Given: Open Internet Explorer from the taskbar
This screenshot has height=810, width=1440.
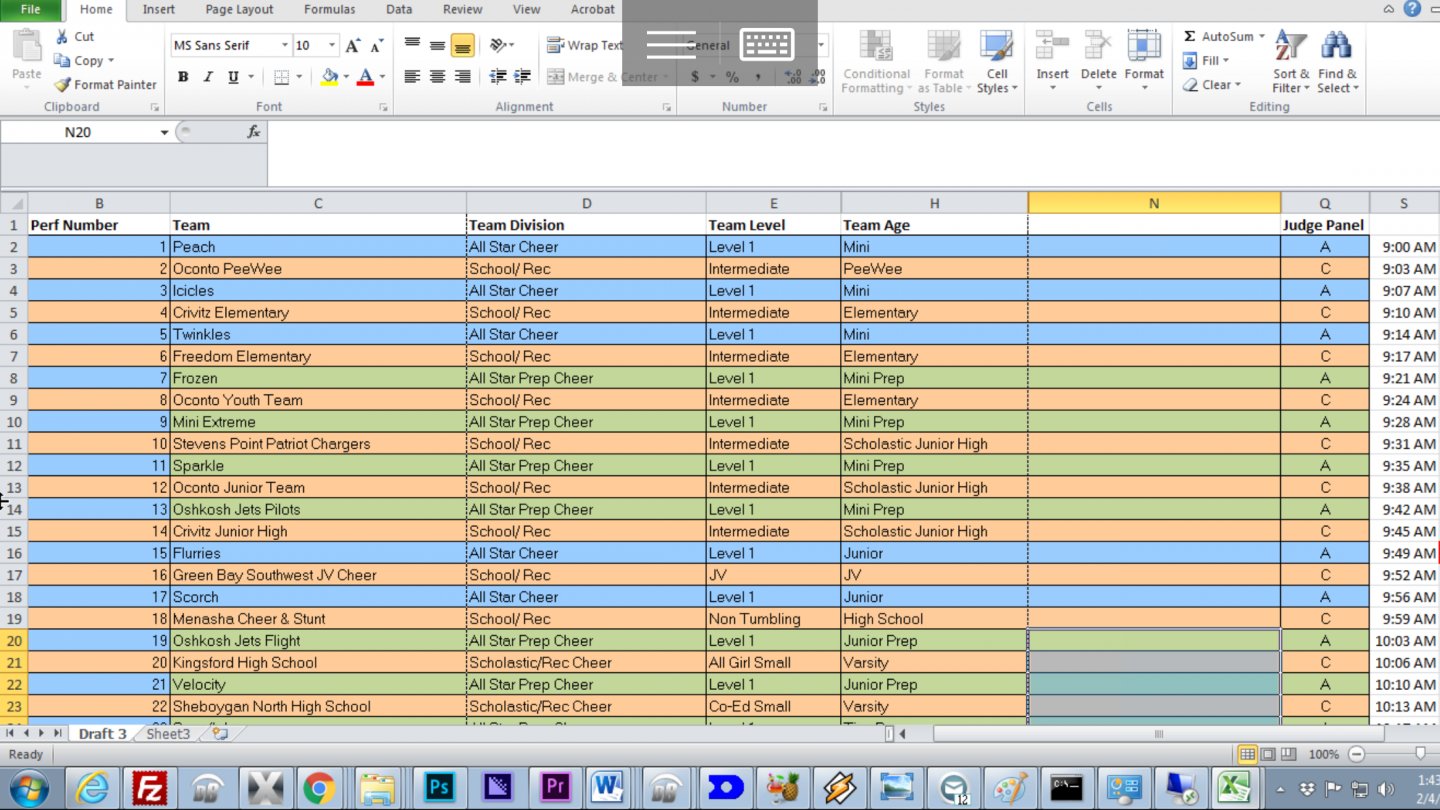Looking at the screenshot, I should click(x=92, y=788).
